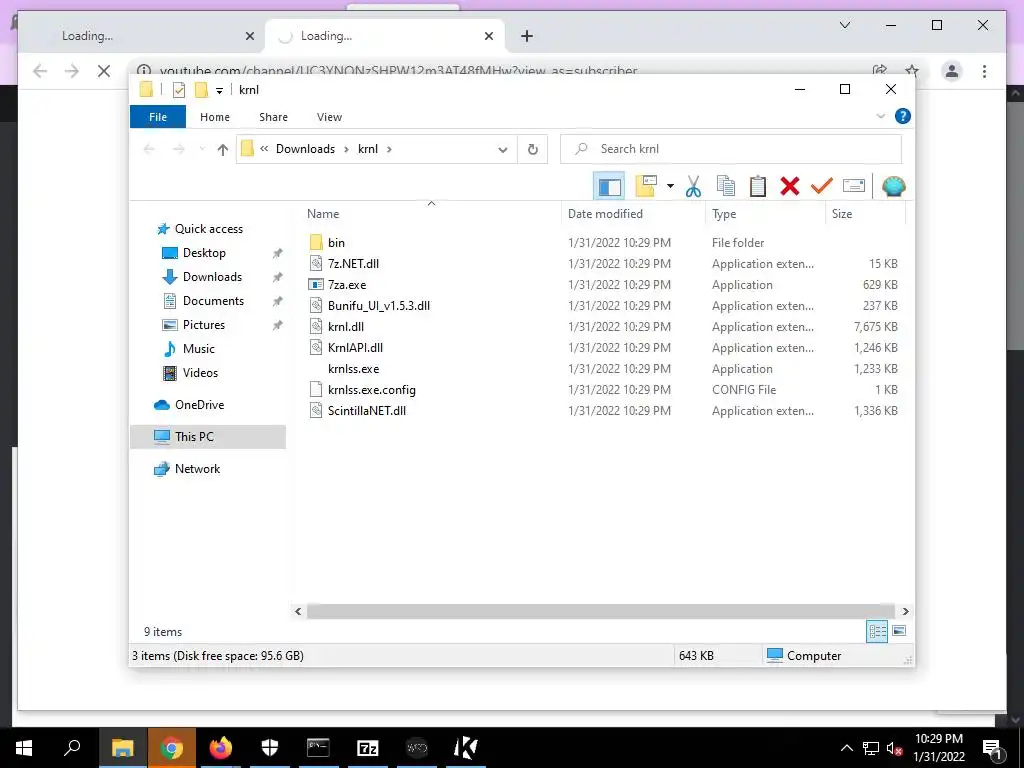1024x768 pixels.
Task: Select Quick access in navigation pane
Action: tap(208, 229)
